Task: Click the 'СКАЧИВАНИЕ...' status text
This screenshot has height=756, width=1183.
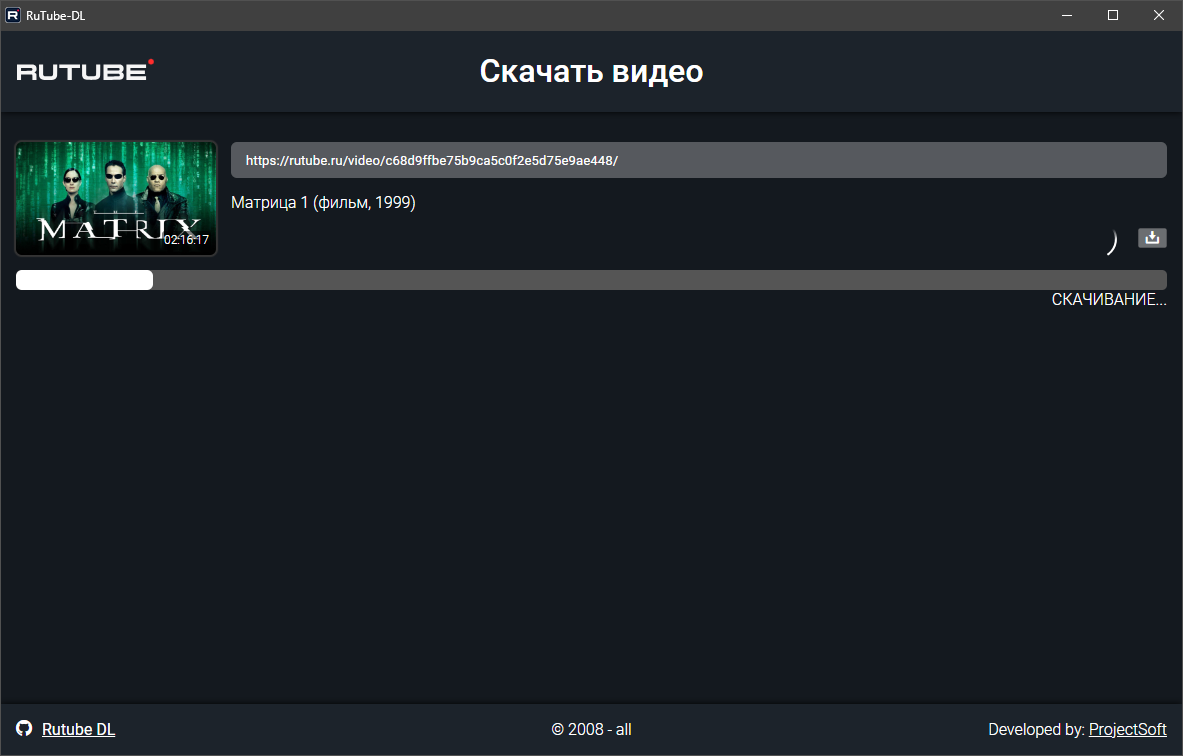Action: [x=1108, y=300]
